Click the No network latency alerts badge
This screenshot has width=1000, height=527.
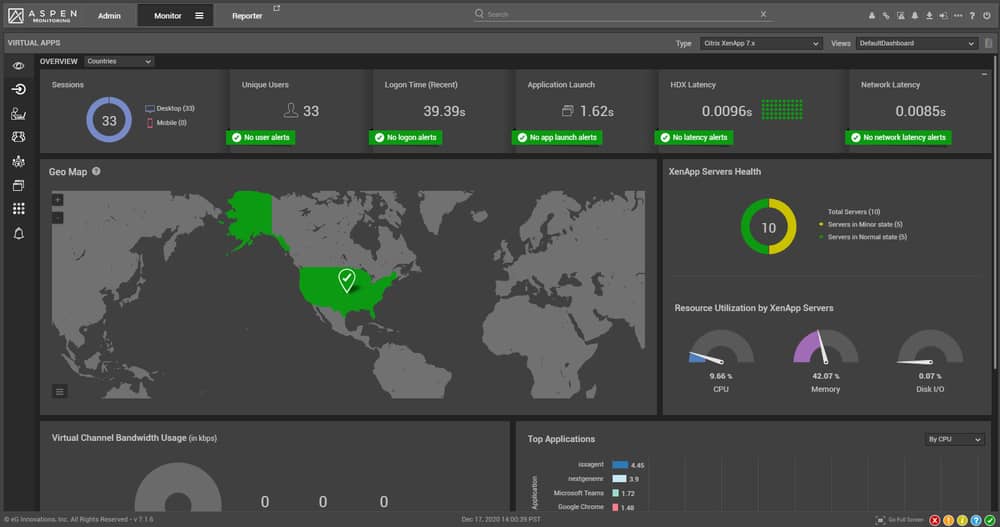pyautogui.click(x=898, y=137)
